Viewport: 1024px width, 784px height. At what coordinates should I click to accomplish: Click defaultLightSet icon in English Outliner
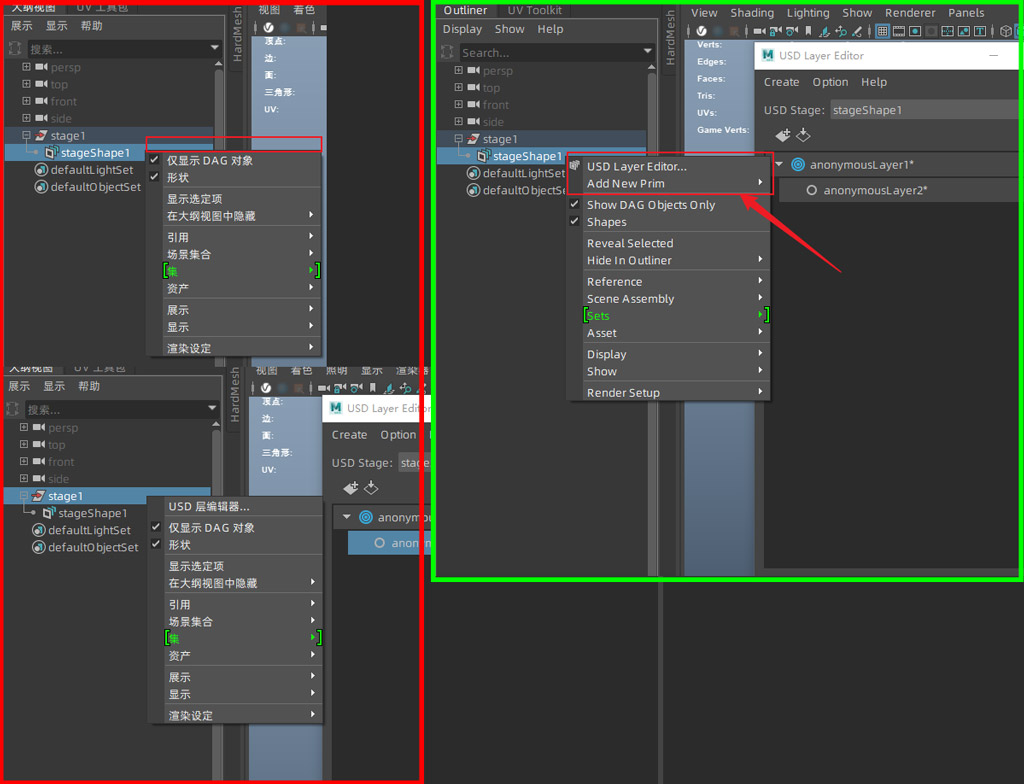[473, 173]
